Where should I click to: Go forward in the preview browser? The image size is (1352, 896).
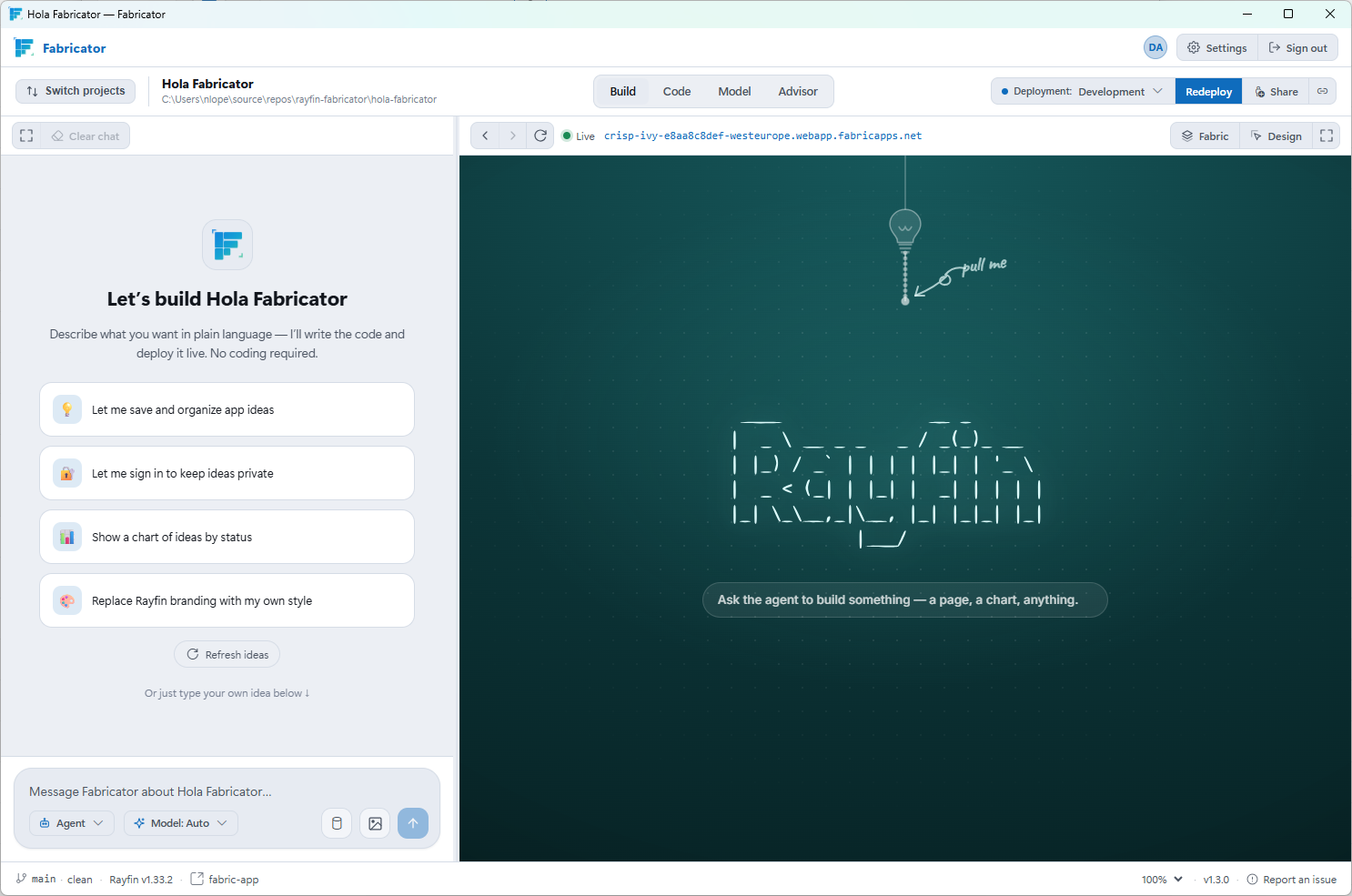pyautogui.click(x=513, y=136)
